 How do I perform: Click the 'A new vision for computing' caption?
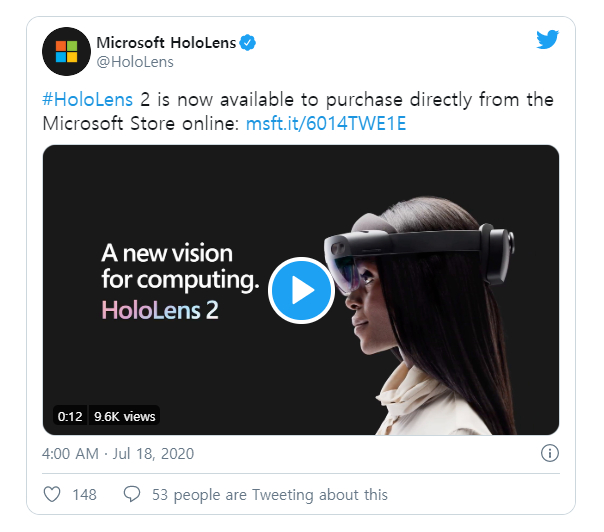tap(180, 266)
